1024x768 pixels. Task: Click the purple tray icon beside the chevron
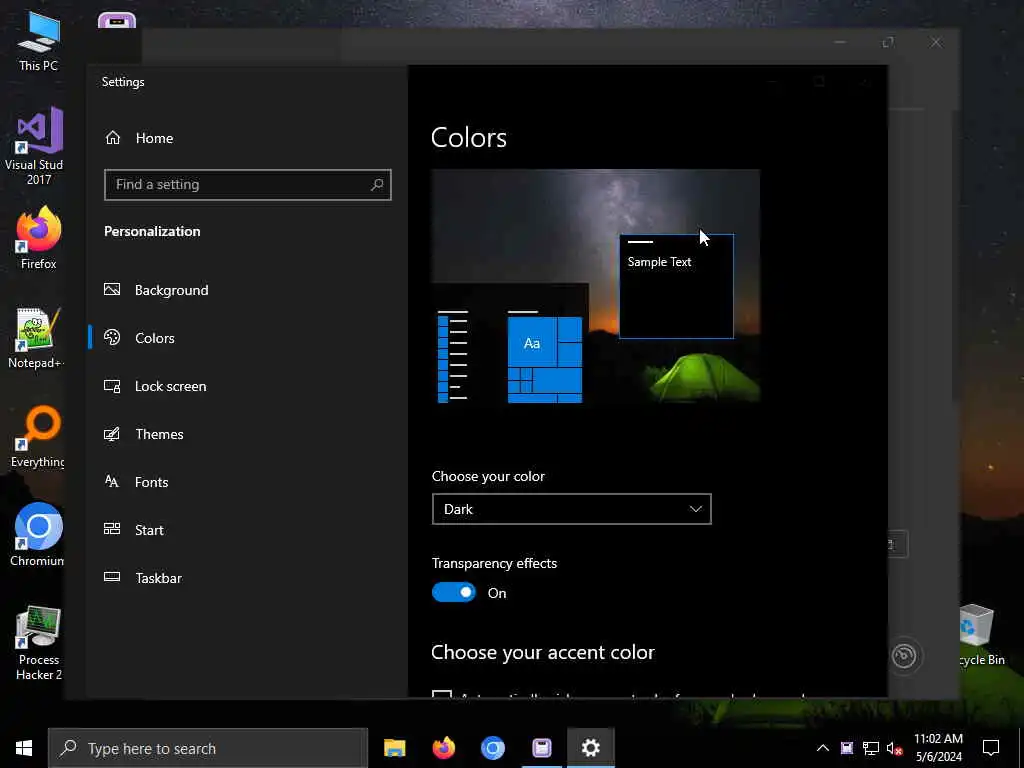[846, 748]
